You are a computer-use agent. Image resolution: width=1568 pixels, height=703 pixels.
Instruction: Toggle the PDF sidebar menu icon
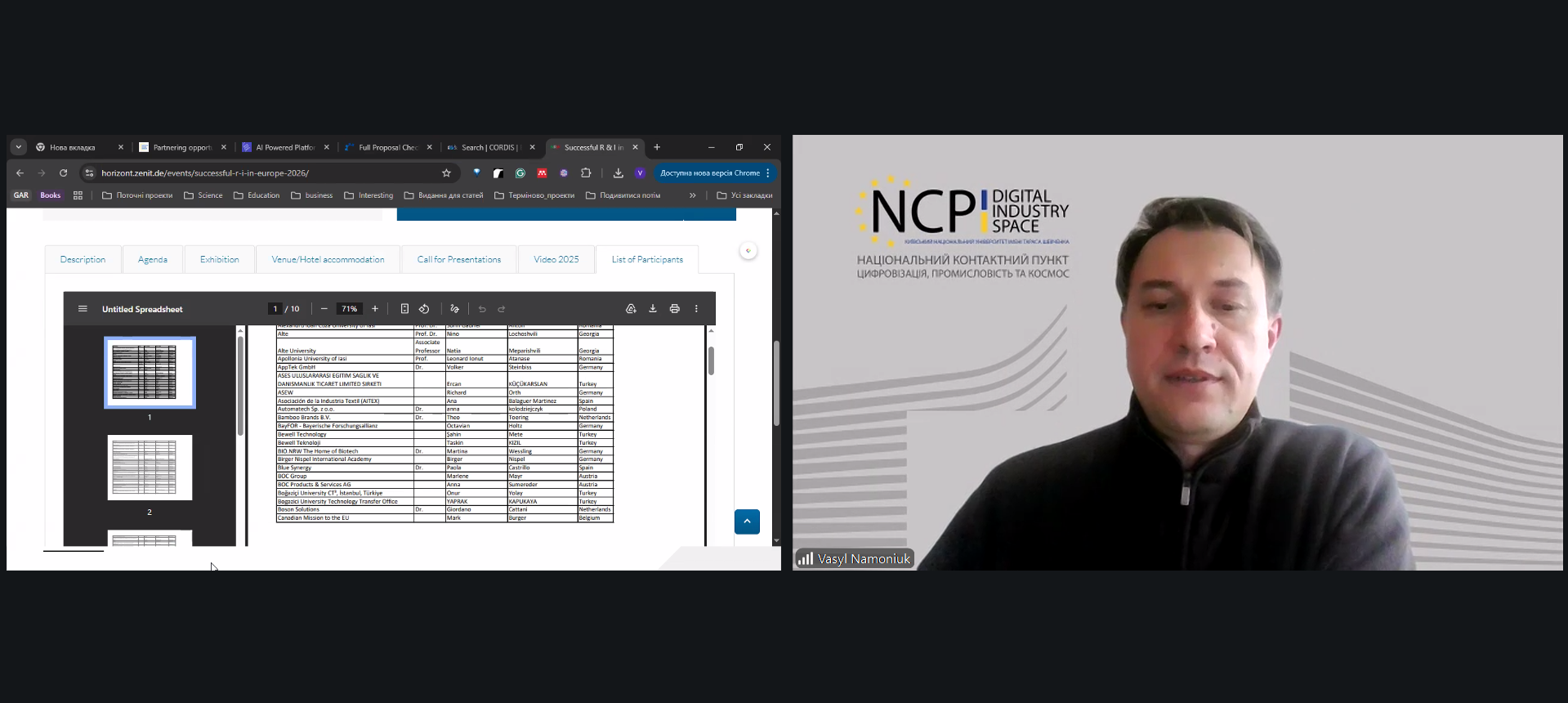[83, 309]
